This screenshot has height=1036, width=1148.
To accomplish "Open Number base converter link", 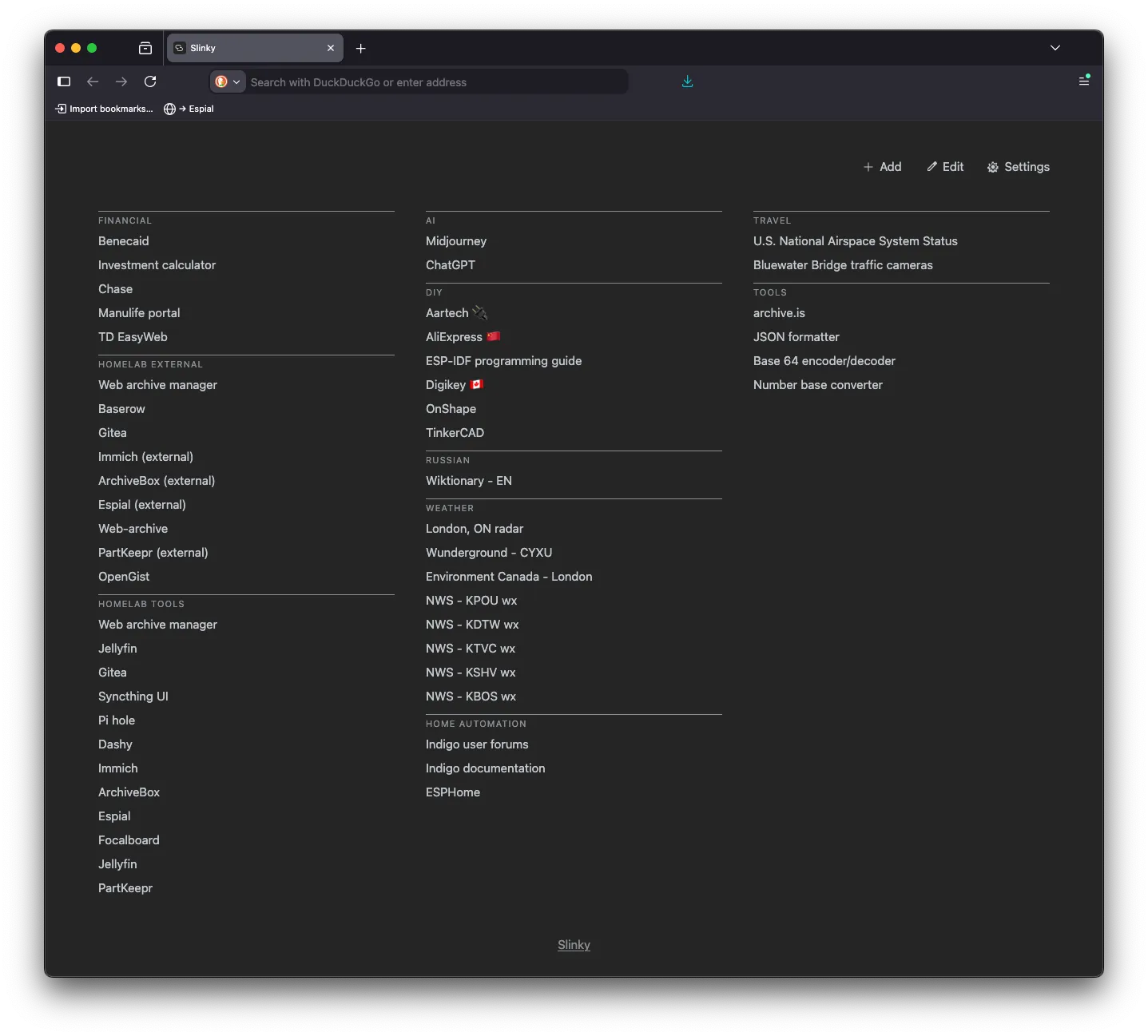I will coord(818,385).
